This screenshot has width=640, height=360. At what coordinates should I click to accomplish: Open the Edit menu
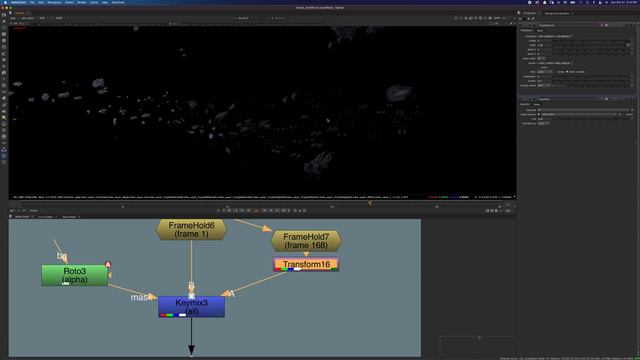click(x=41, y=2)
